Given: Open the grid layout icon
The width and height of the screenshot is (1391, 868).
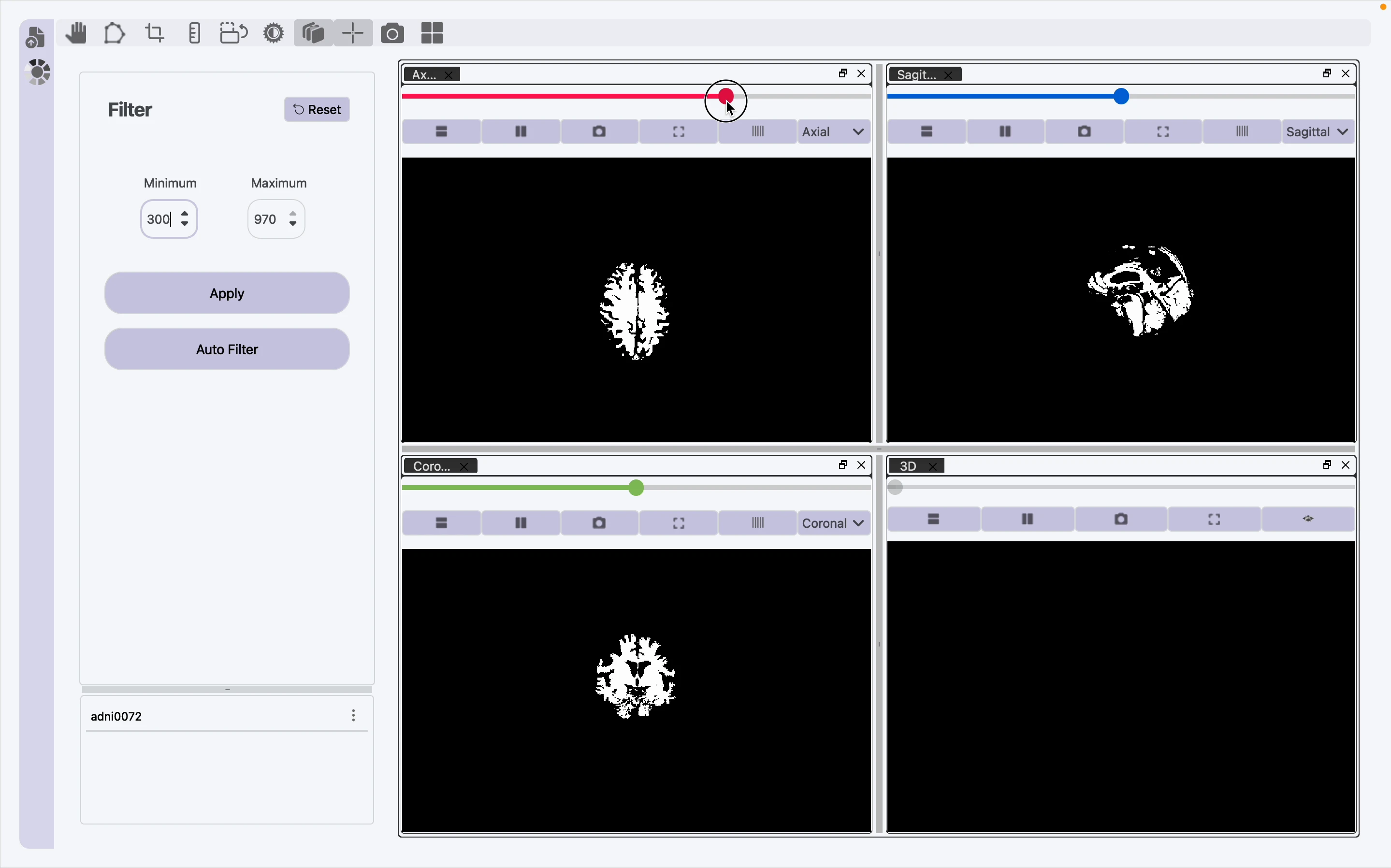Looking at the screenshot, I should pyautogui.click(x=432, y=33).
